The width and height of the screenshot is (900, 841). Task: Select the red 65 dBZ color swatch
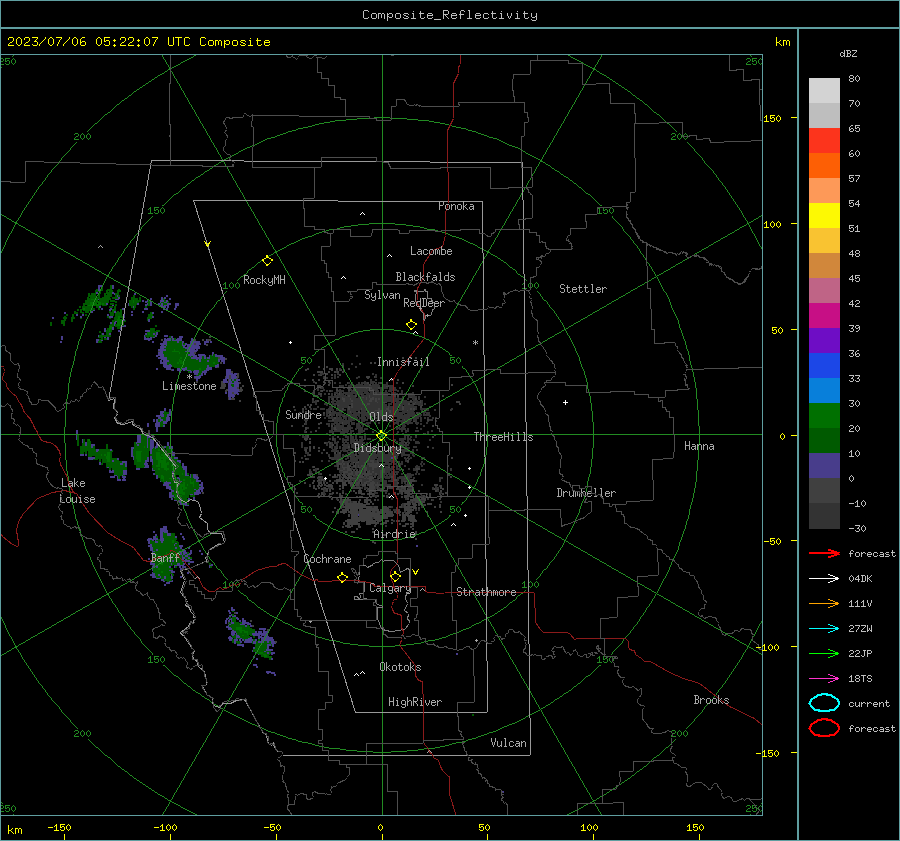824,141
